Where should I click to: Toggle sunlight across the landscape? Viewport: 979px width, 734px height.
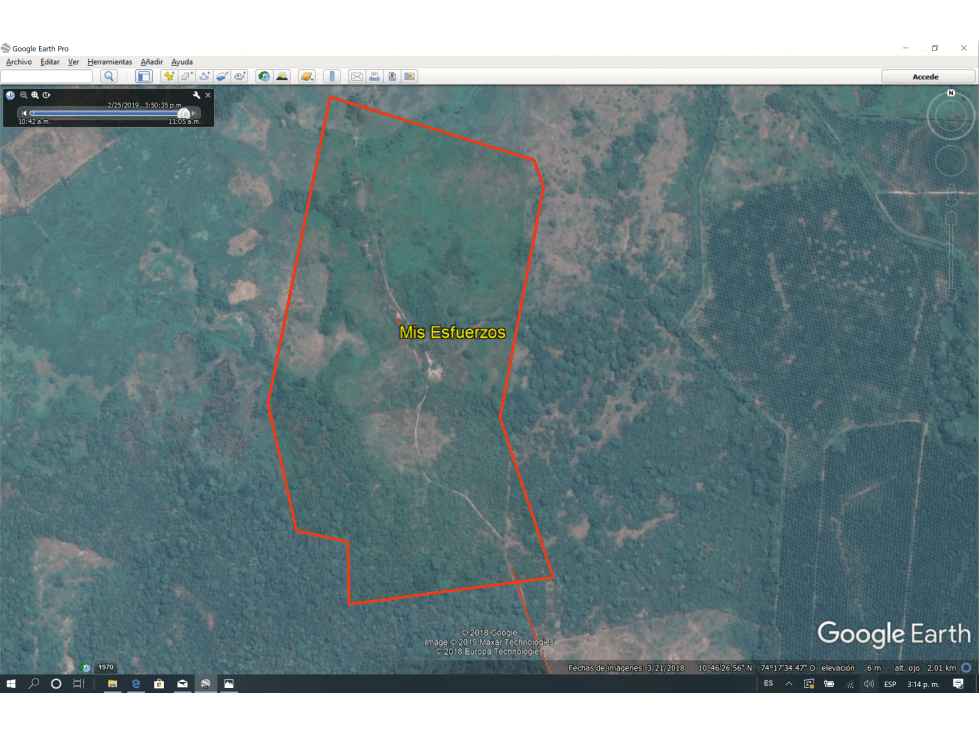coord(282,76)
